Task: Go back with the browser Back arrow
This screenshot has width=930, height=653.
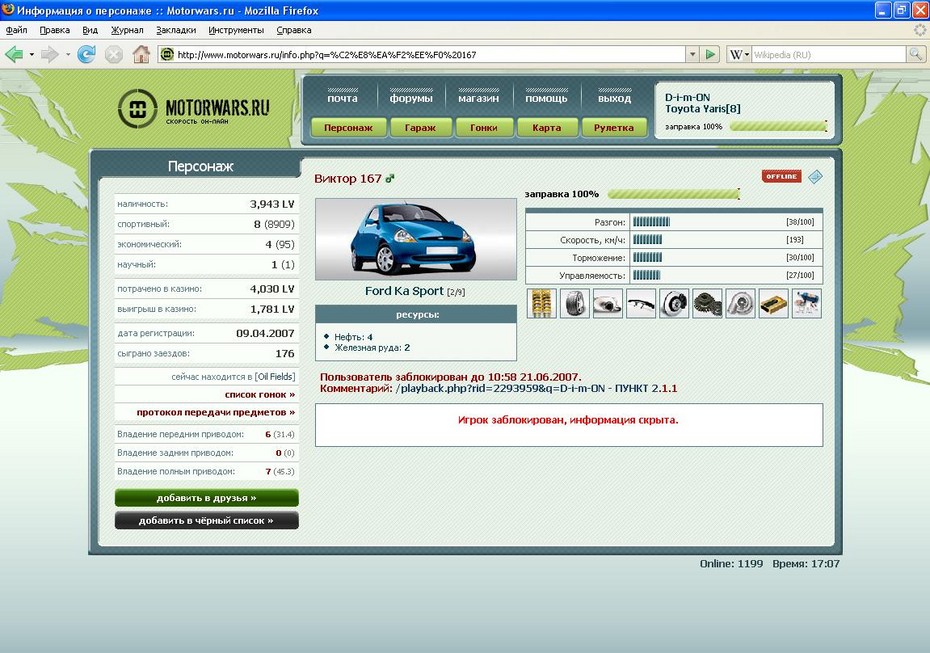Action: tap(14, 55)
